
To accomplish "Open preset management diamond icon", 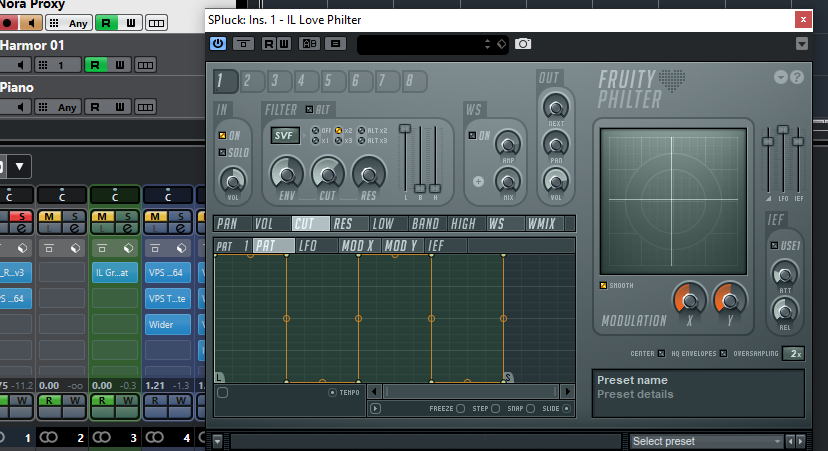I will pos(502,44).
